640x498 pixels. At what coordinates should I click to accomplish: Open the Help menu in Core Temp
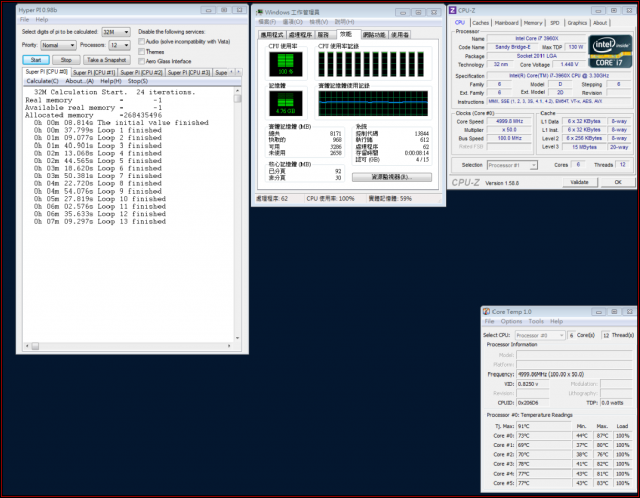coord(556,322)
